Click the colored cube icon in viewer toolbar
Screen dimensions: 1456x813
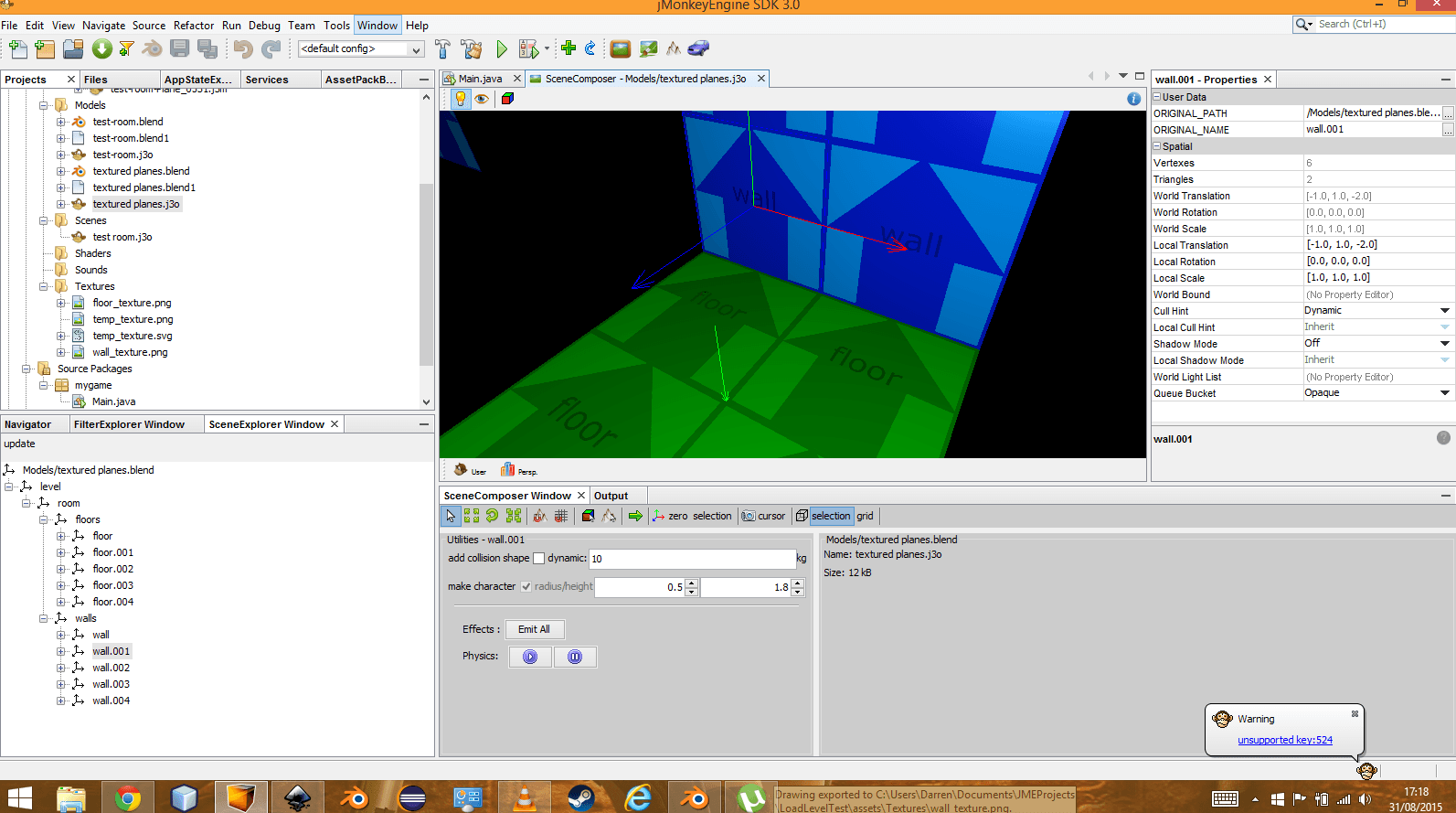pyautogui.click(x=507, y=99)
